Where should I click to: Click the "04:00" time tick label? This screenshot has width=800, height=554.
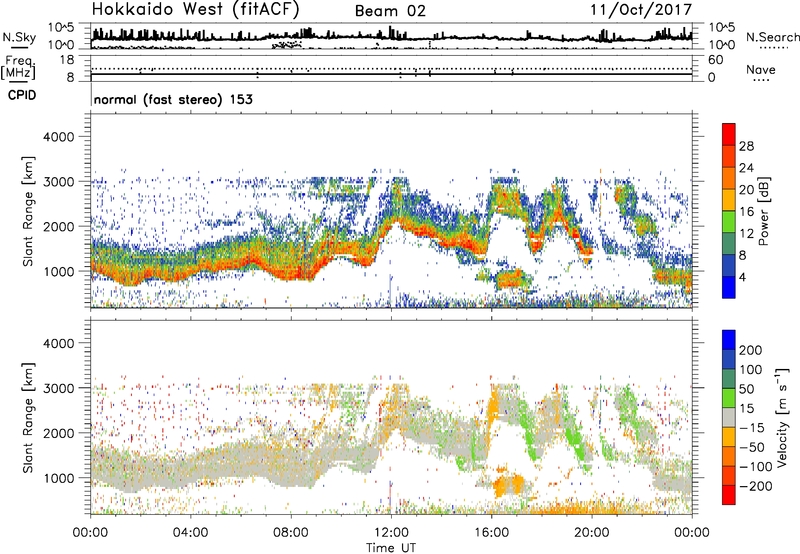tap(190, 533)
